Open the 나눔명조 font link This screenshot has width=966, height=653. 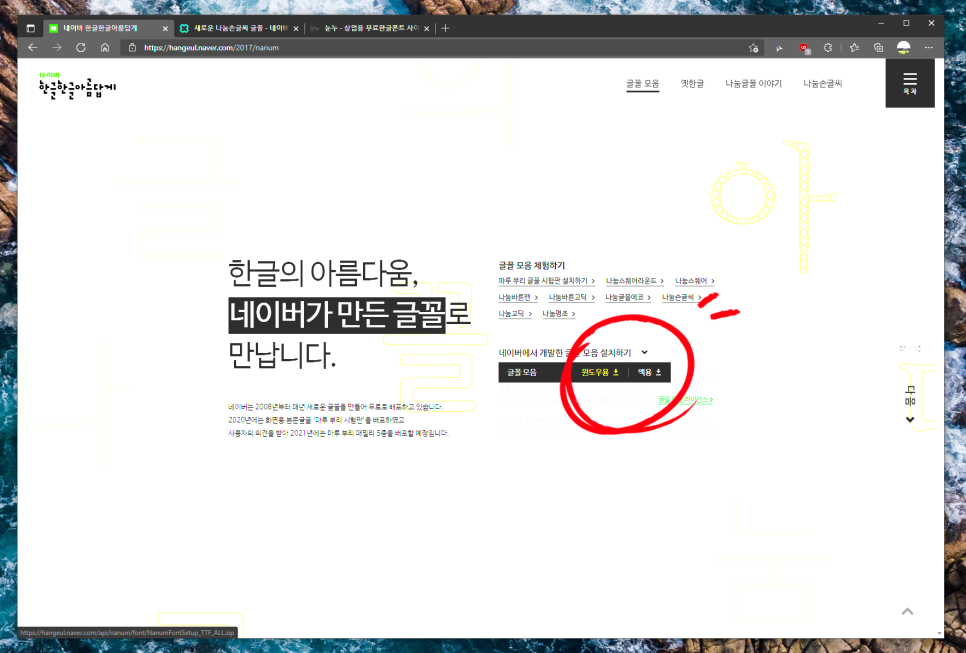(559, 314)
